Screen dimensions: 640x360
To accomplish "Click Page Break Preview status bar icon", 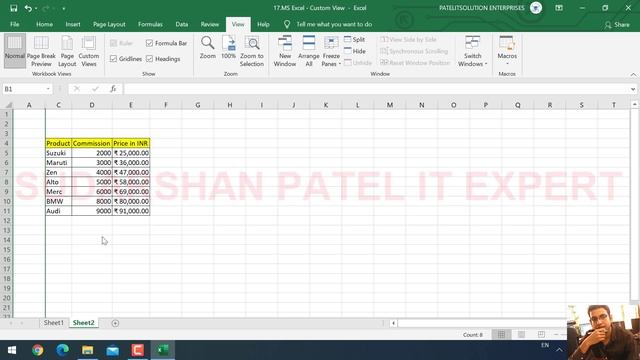I will pos(541,335).
